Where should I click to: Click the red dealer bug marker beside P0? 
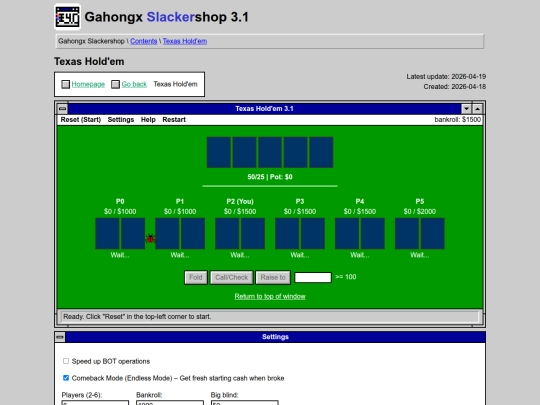coord(150,238)
